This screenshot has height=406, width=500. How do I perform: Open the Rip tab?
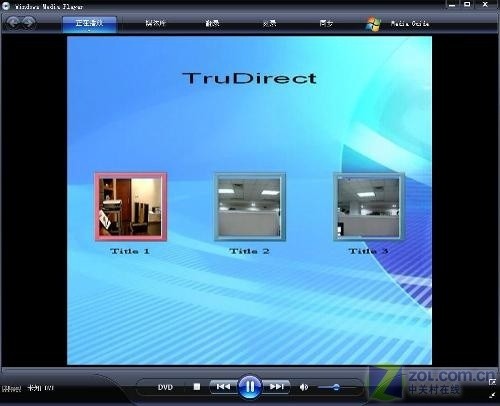pos(212,23)
